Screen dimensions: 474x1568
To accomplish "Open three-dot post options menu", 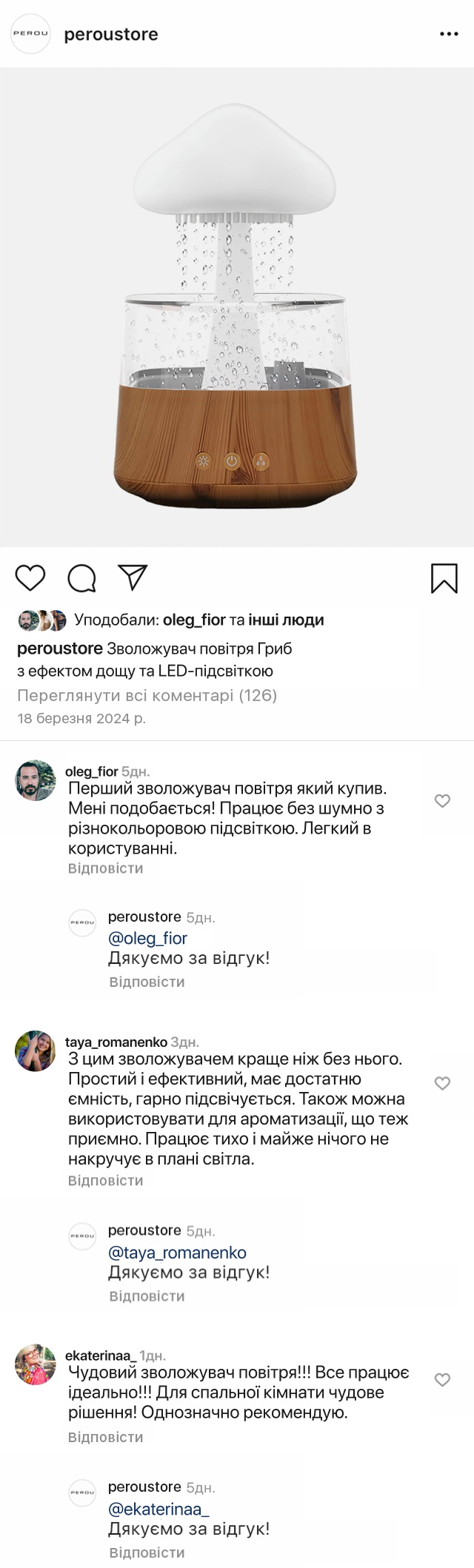I will [449, 34].
